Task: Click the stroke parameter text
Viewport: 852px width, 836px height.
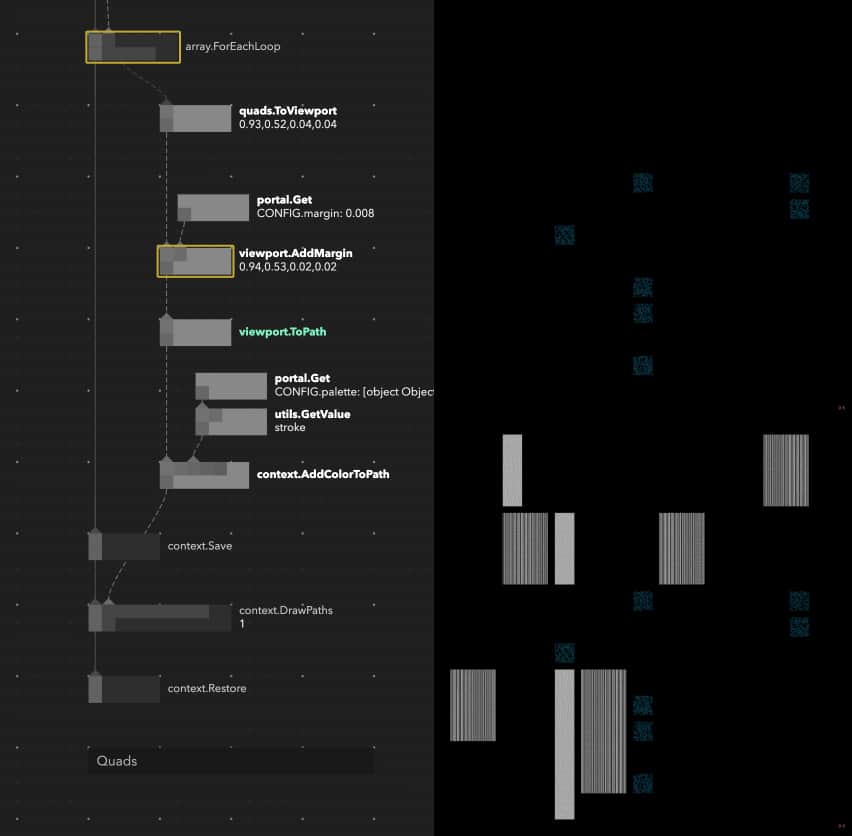Action: pos(290,428)
